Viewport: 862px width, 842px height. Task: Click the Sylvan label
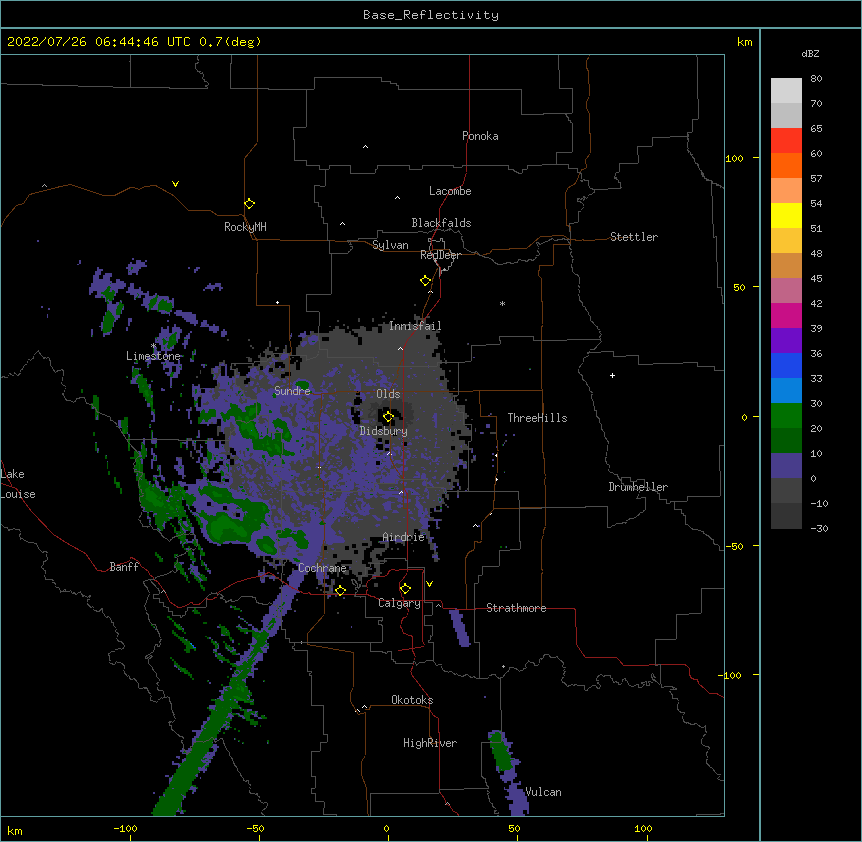click(x=390, y=245)
